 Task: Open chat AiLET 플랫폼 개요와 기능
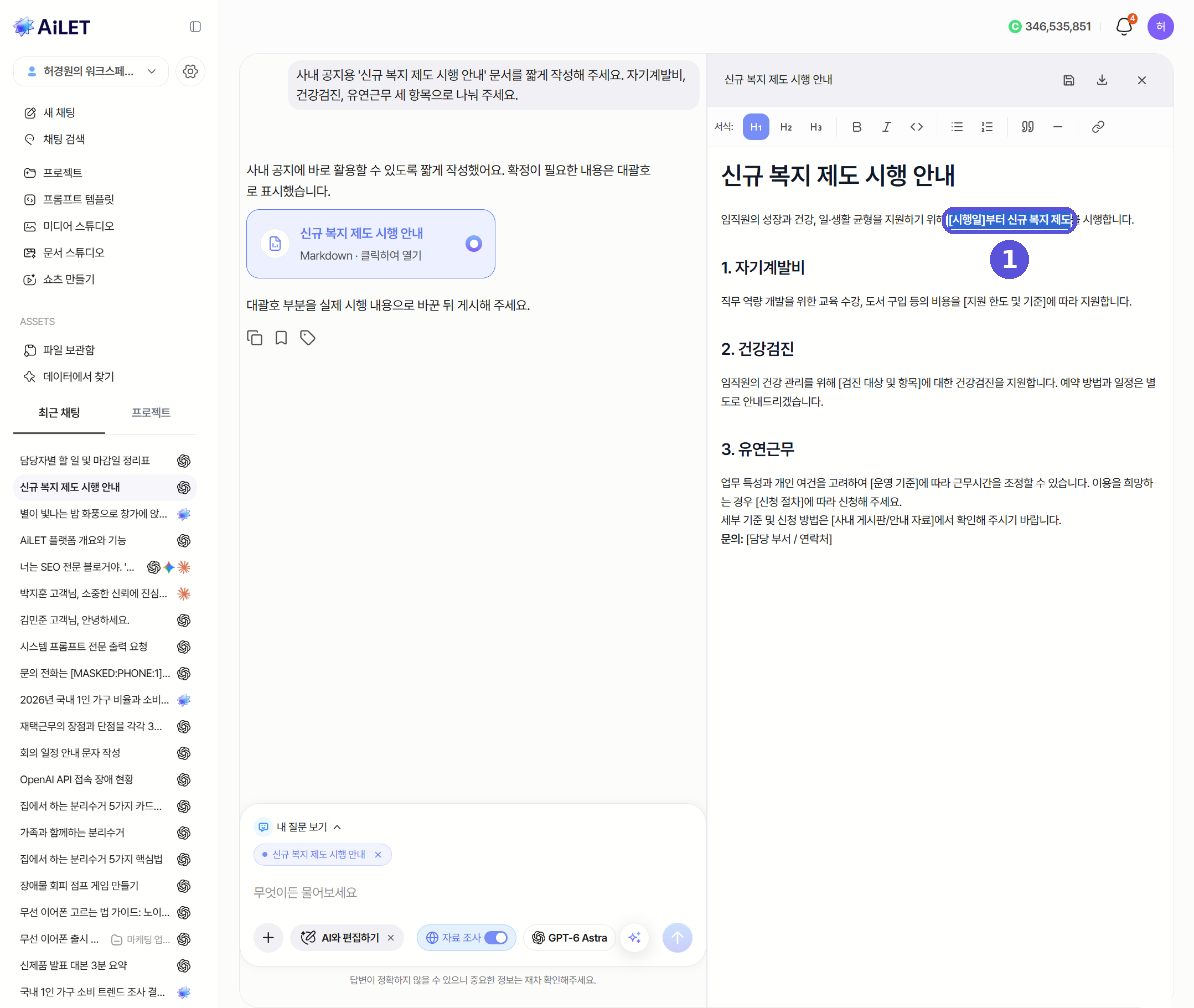(105, 541)
